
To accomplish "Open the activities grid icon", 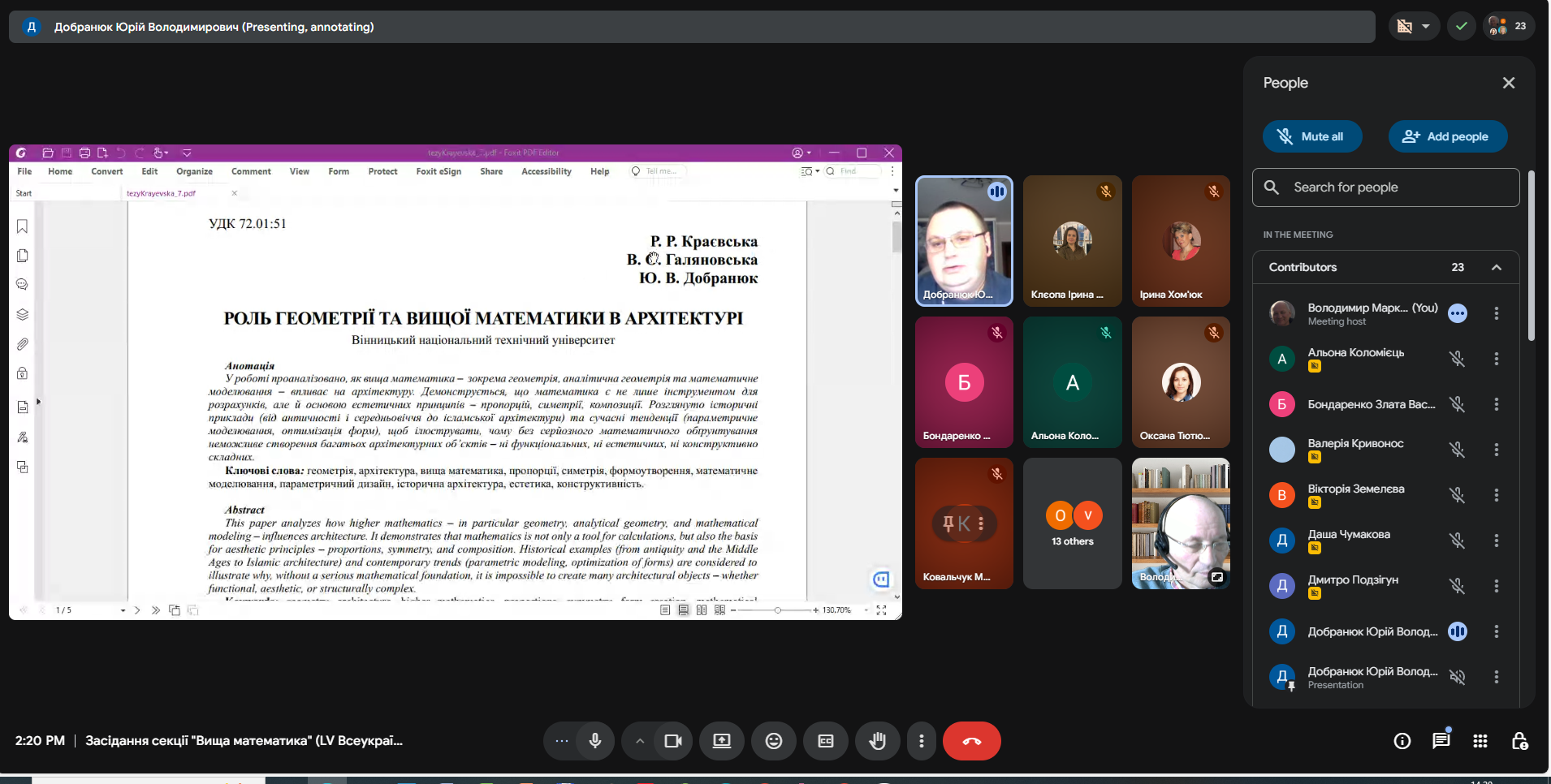I will click(1480, 741).
